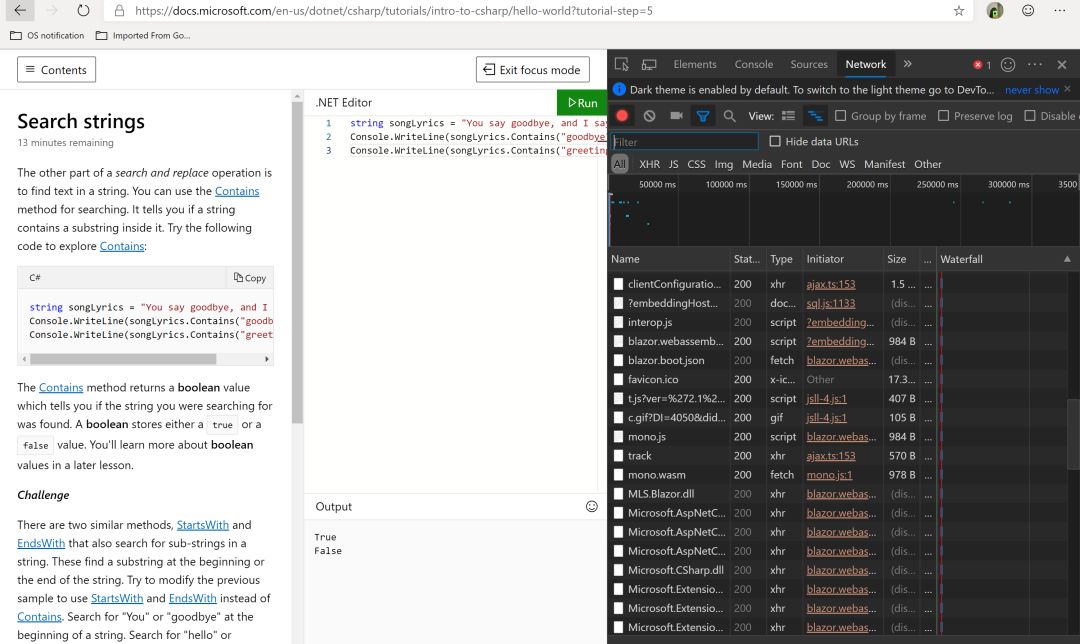This screenshot has width=1080, height=644.
Task: Check Hide data URLs
Action: (775, 141)
